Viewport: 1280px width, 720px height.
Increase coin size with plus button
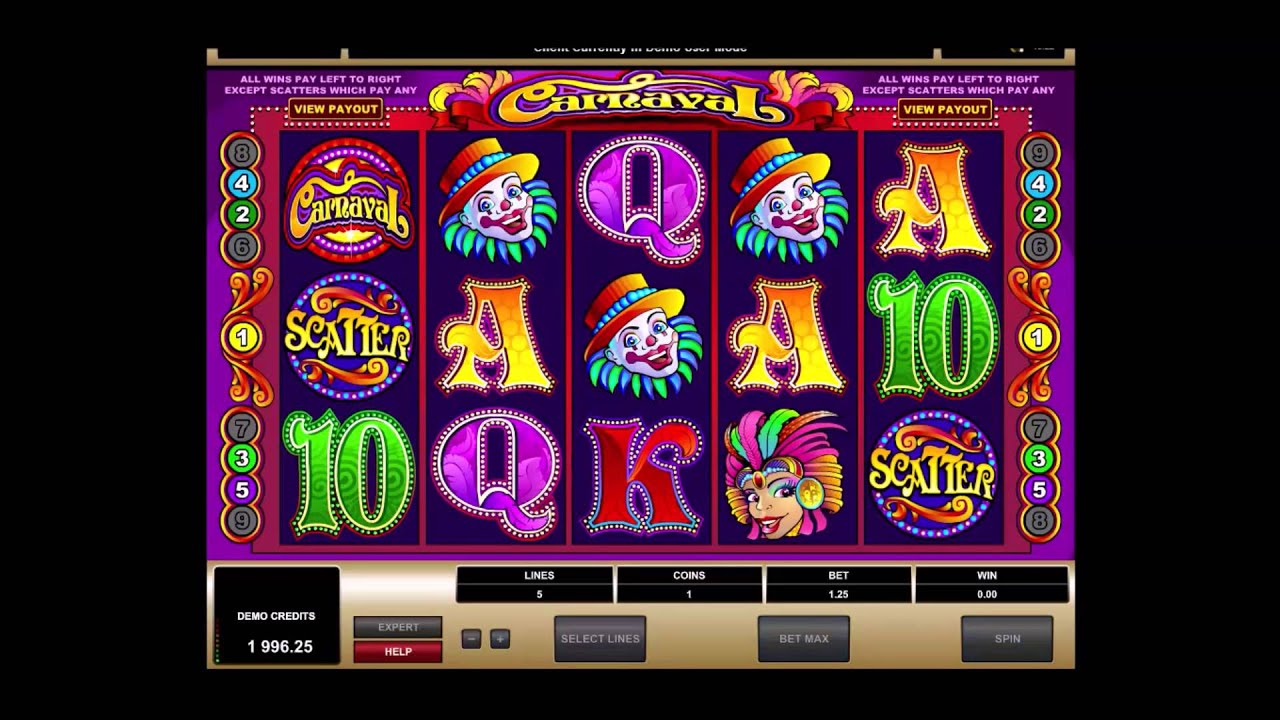pyautogui.click(x=500, y=639)
